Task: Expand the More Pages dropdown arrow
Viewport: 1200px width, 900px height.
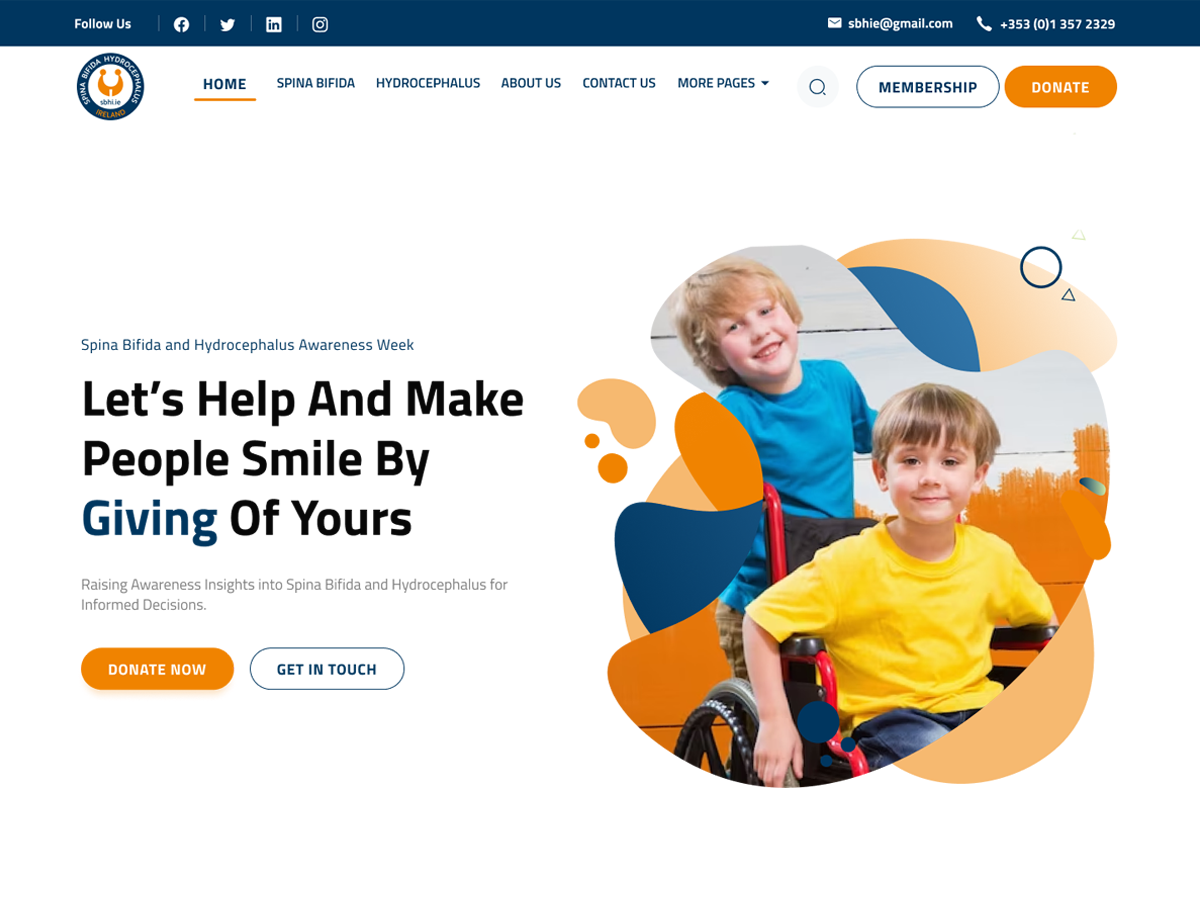Action: [765, 83]
